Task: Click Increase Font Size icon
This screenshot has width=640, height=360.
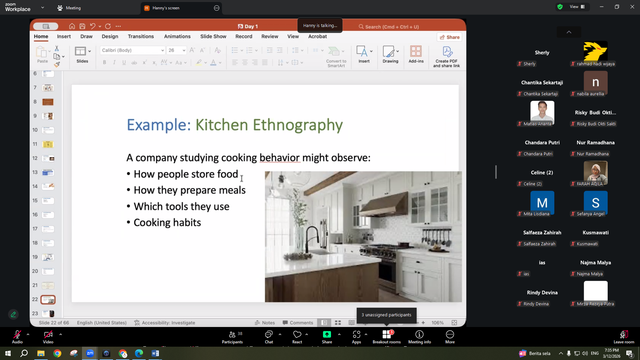Action: [192, 50]
